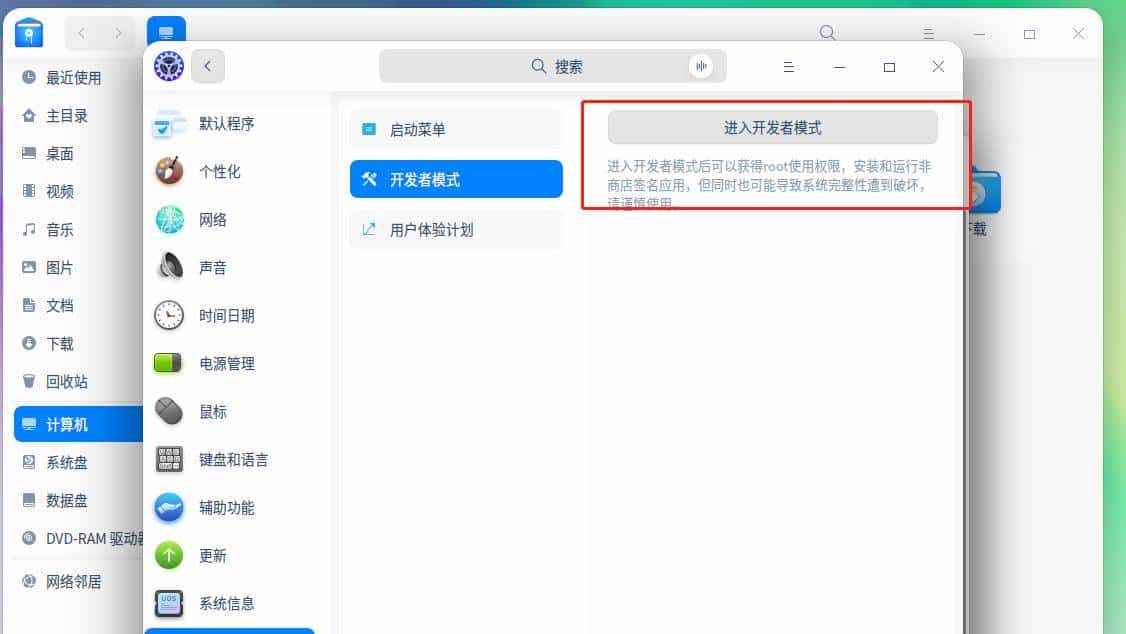This screenshot has height=634, width=1126.
Task: Go back using the control center back arrow
Action: pyautogui.click(x=207, y=66)
